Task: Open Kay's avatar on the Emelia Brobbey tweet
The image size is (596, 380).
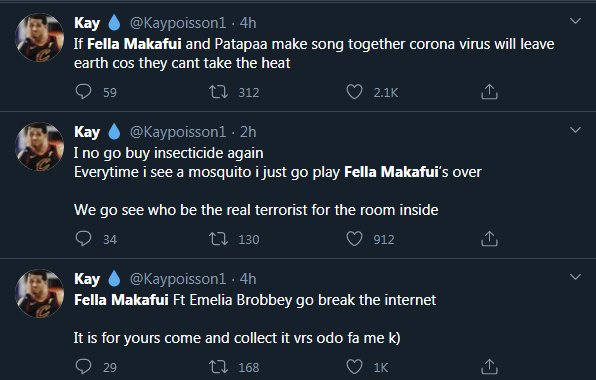Action: coord(40,293)
